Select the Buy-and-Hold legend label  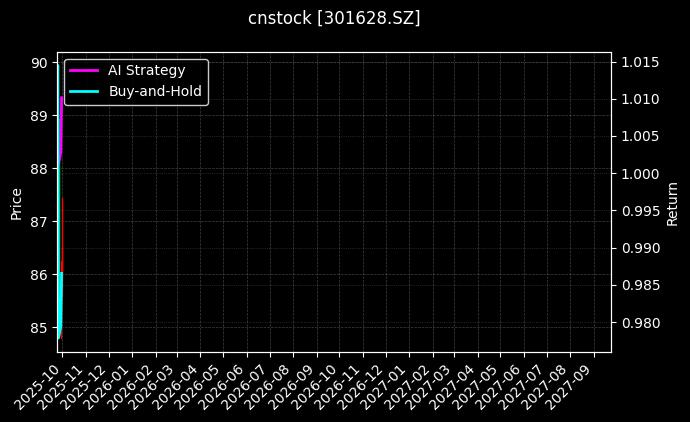(x=155, y=91)
